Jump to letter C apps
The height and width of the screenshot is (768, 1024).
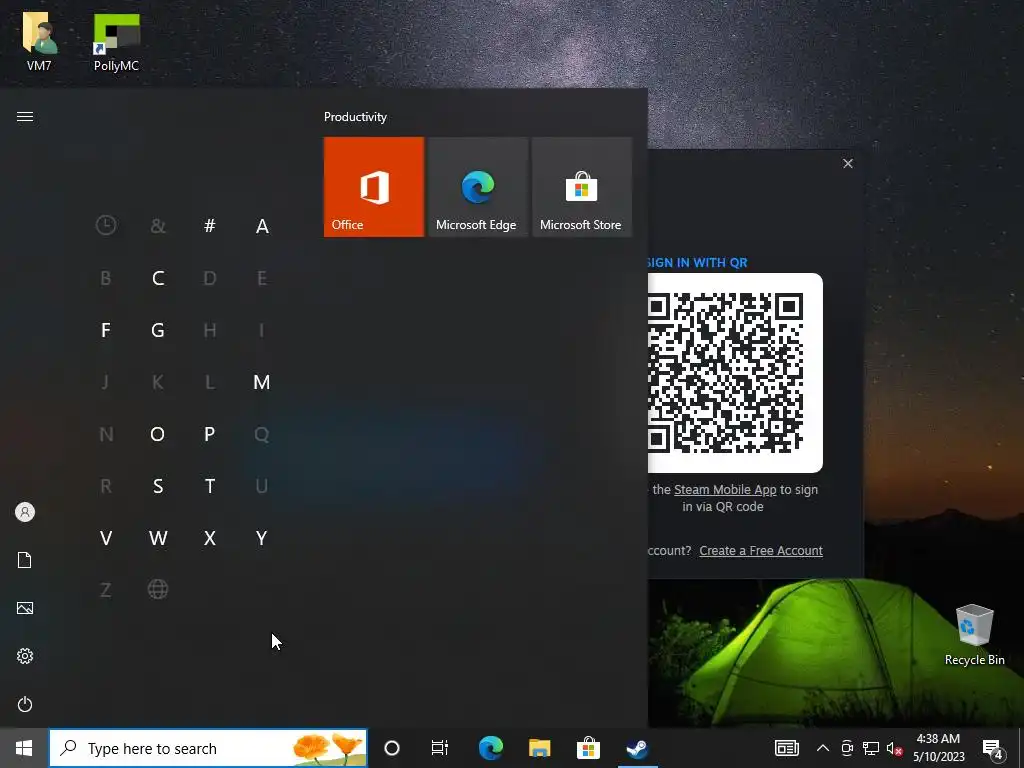pyautogui.click(x=157, y=278)
